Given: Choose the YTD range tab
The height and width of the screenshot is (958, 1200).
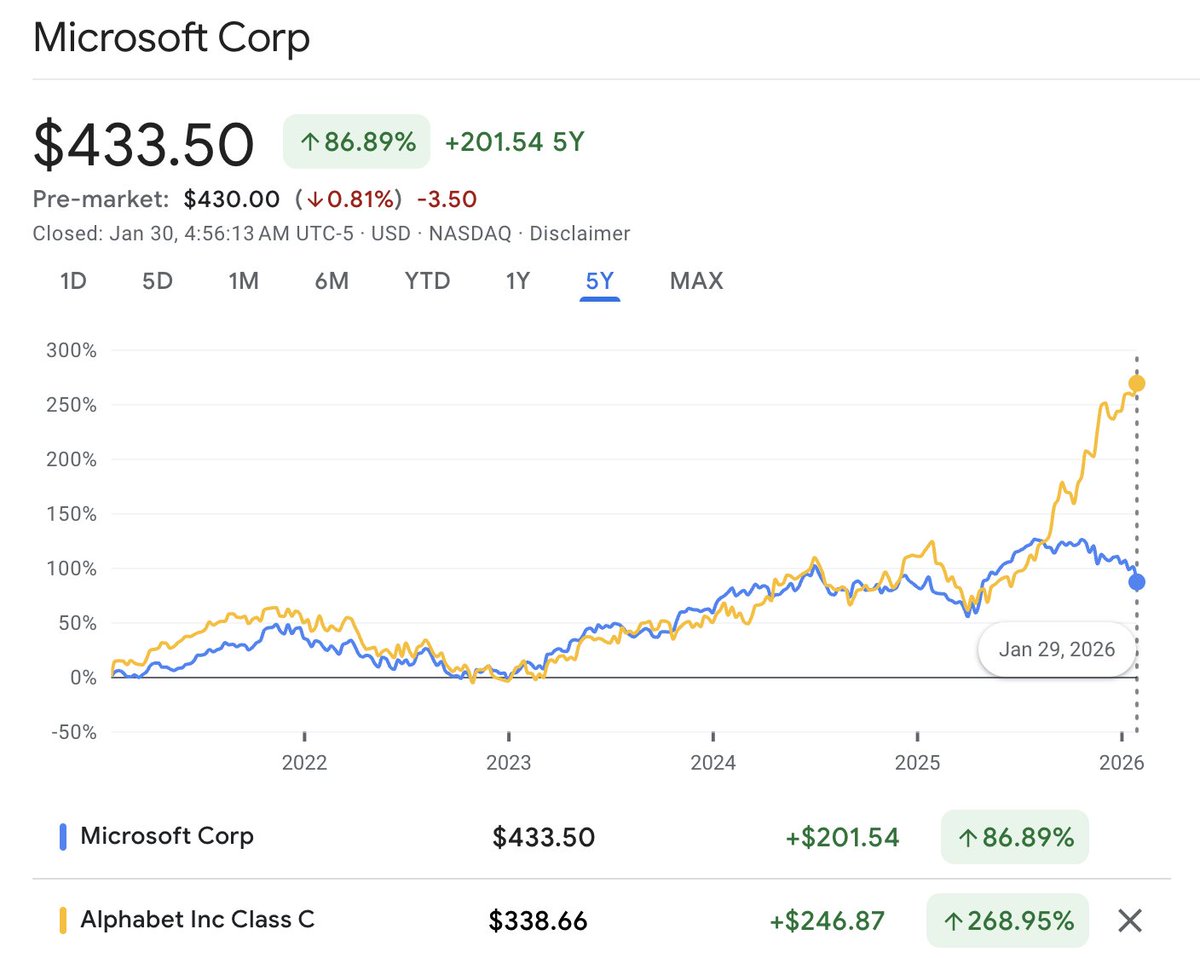Looking at the screenshot, I should coord(427,281).
